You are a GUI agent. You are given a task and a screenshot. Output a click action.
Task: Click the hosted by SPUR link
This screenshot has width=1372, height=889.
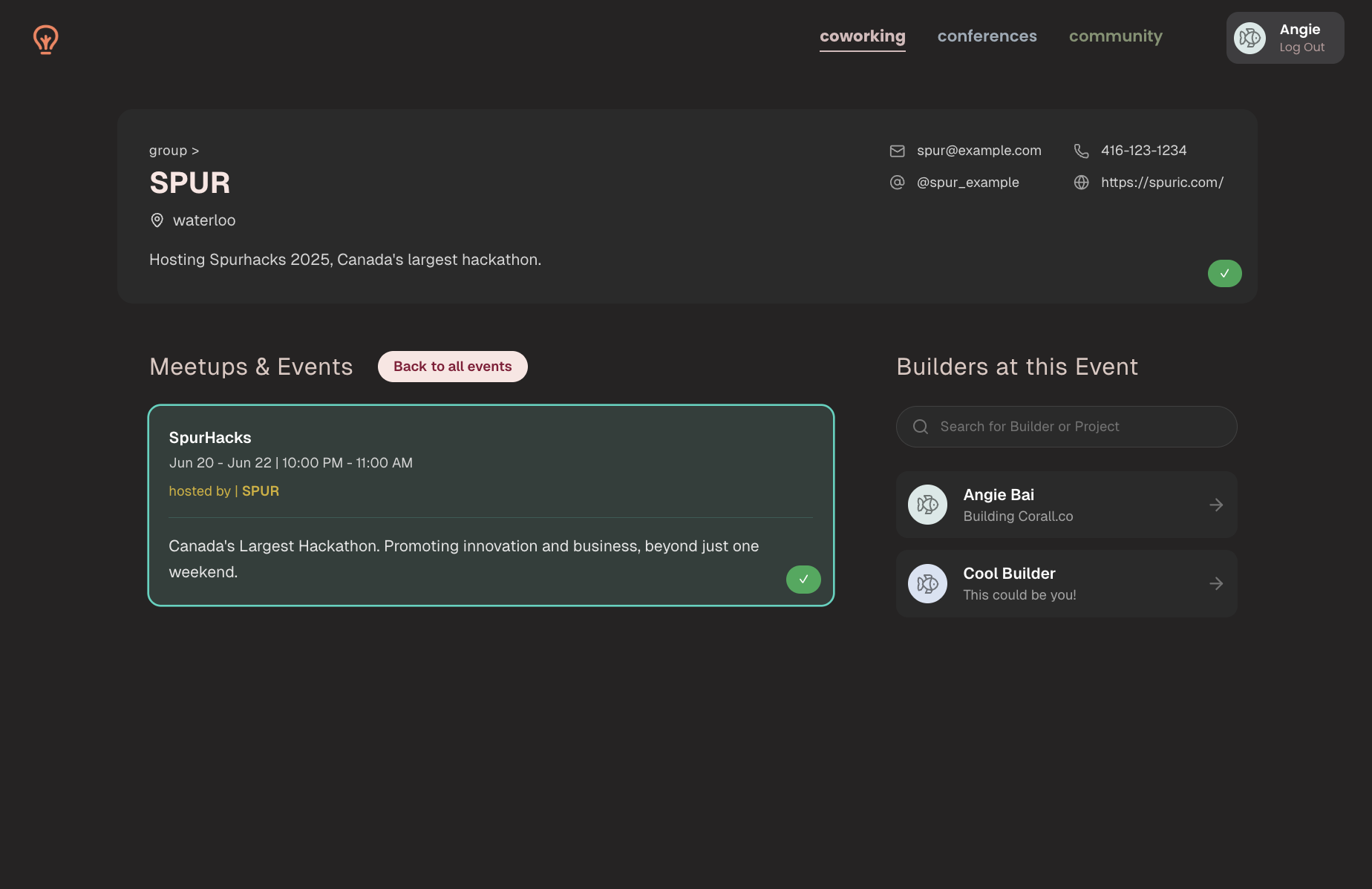tap(223, 491)
